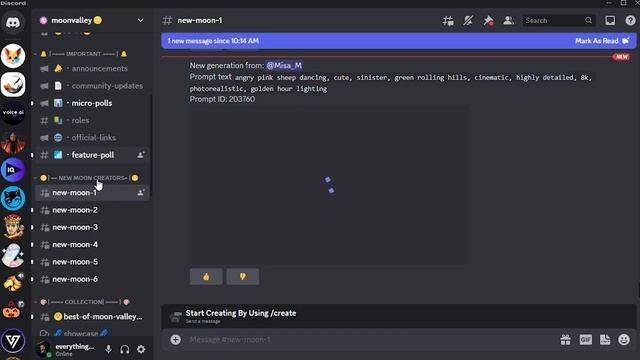Open the GIF picker

click(x=585, y=340)
